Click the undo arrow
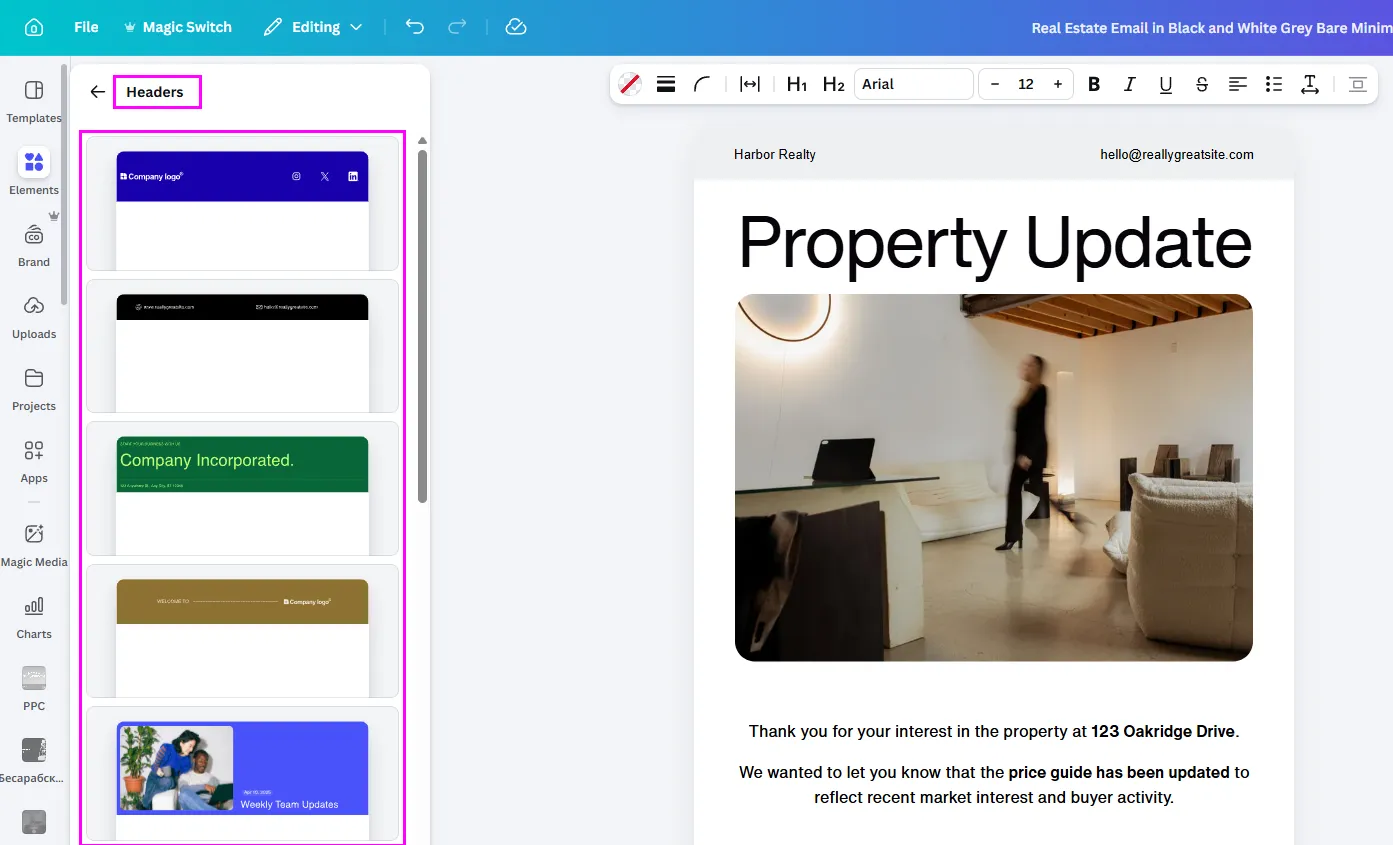The width and height of the screenshot is (1393, 845). (414, 27)
